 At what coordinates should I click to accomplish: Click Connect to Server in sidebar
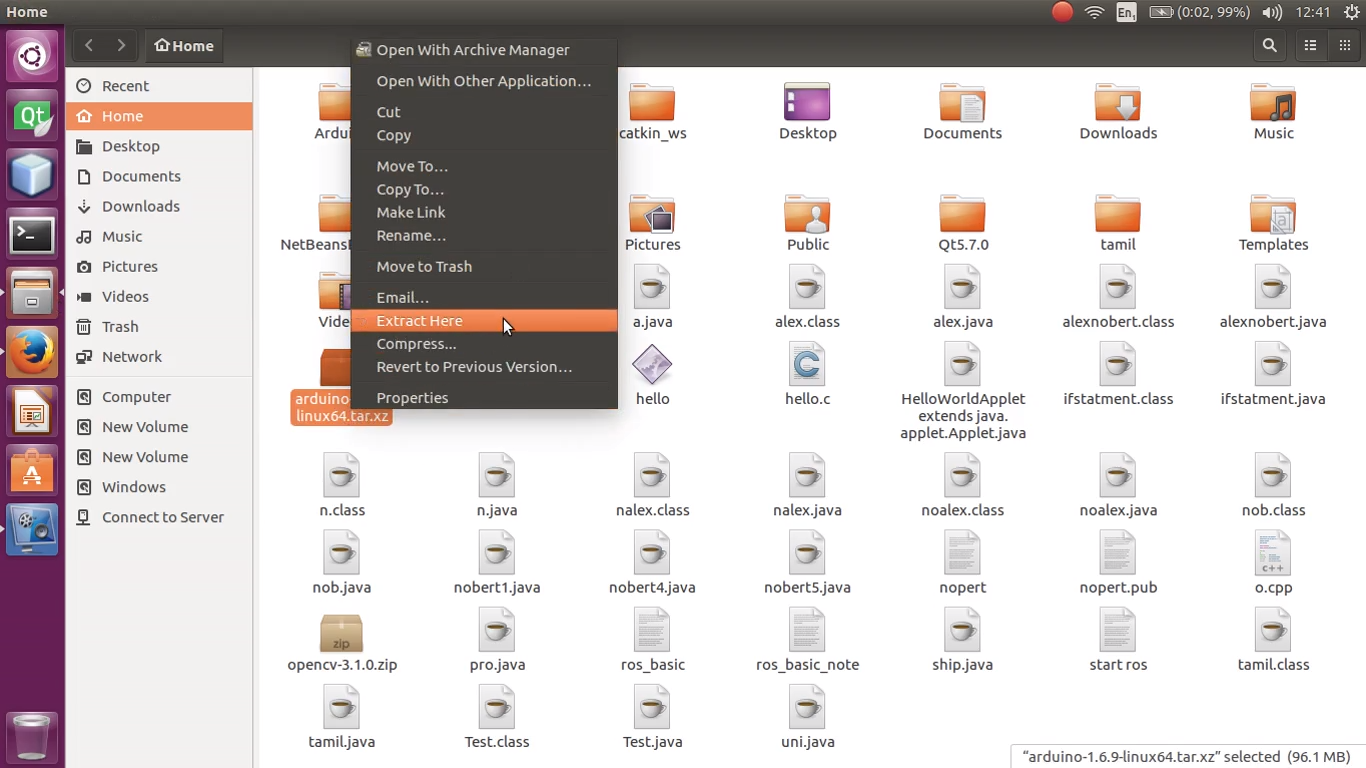point(163,517)
